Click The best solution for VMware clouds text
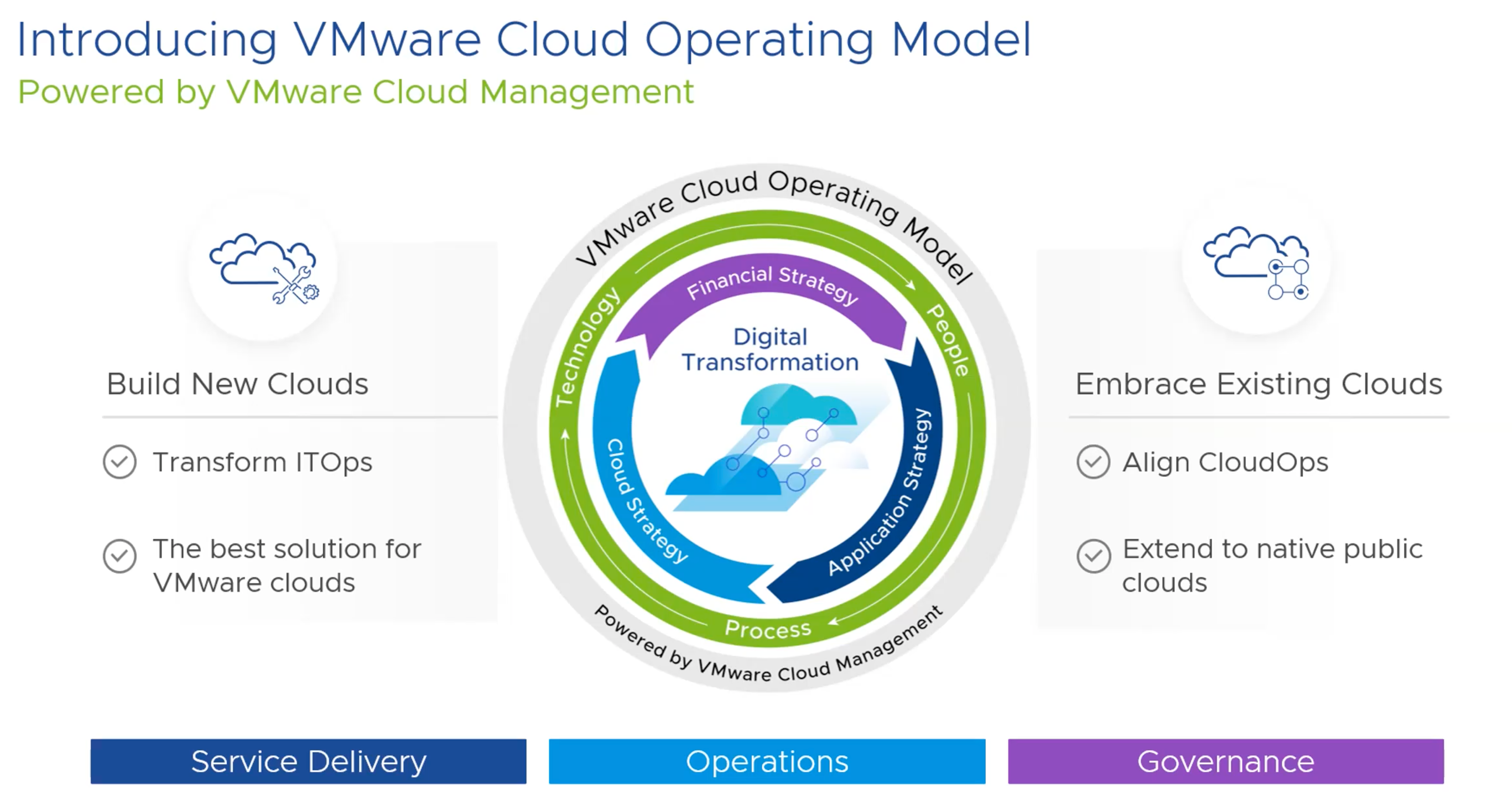This screenshot has height=802, width=1512. (x=287, y=565)
